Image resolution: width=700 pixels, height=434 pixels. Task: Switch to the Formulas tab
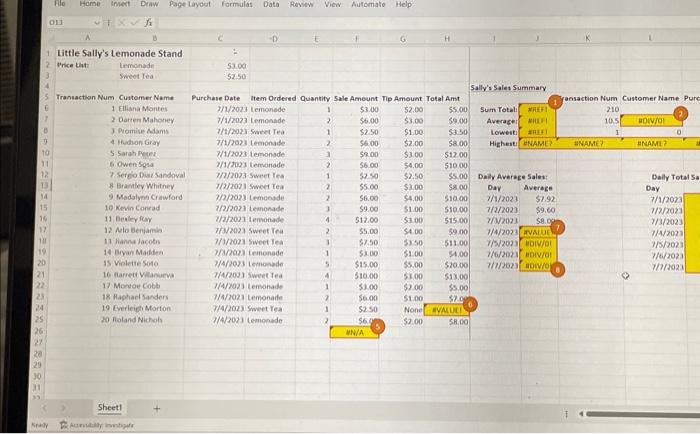point(237,4)
